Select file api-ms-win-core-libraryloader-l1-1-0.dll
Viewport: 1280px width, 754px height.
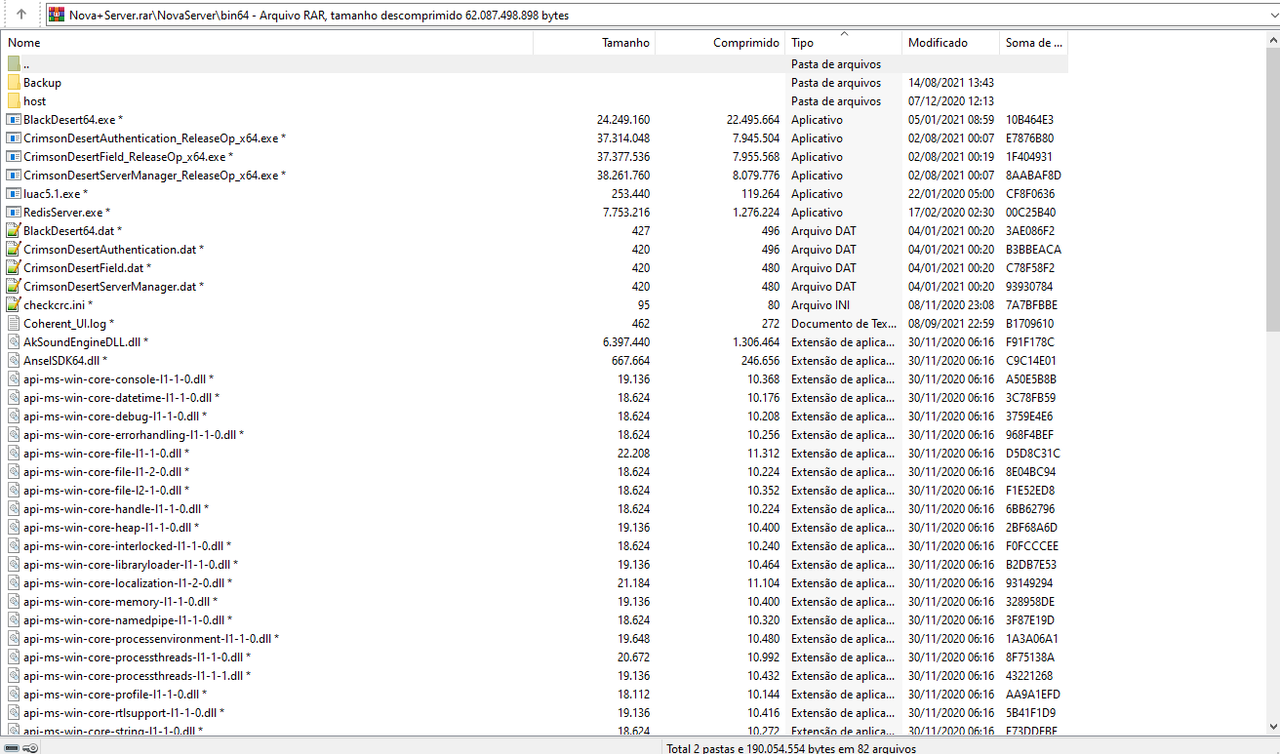[126, 564]
